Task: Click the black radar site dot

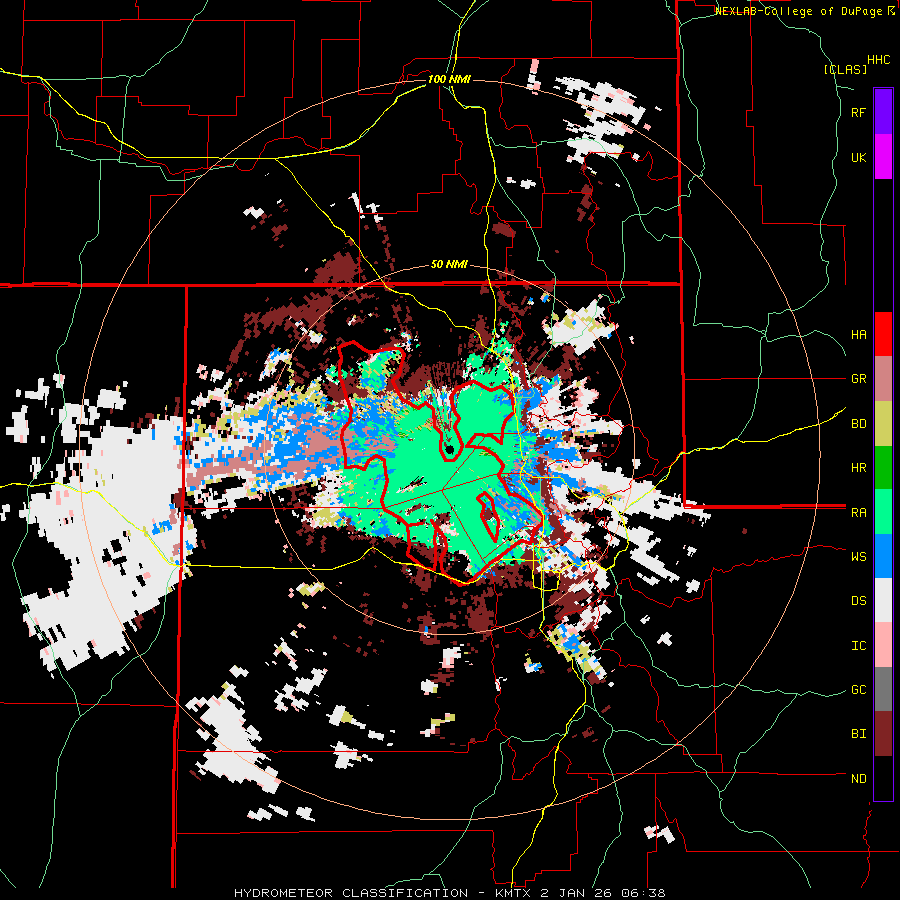Action: (449, 449)
